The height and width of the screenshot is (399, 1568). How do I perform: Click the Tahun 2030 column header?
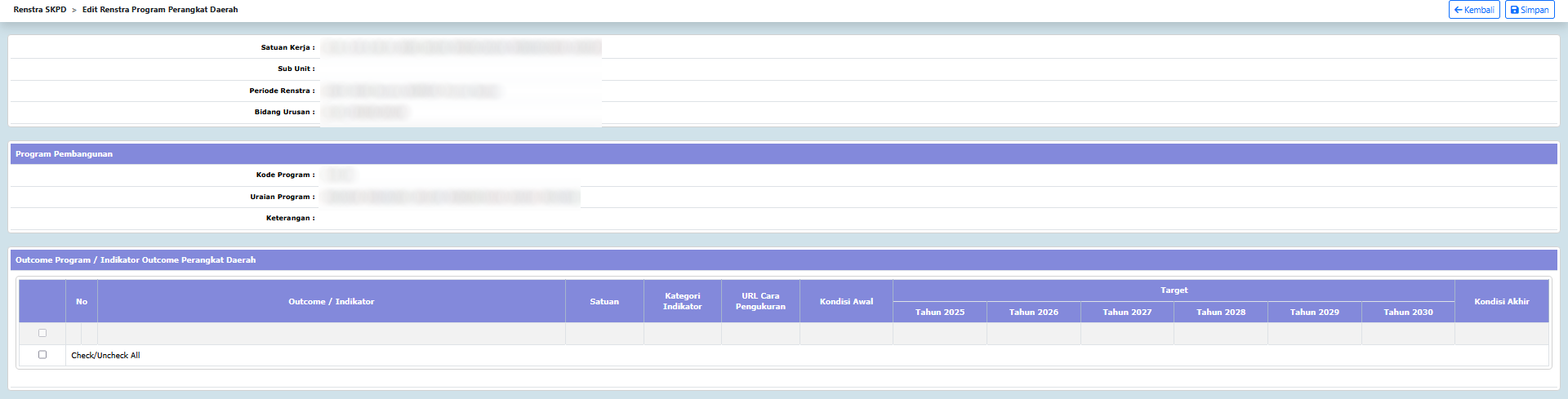tap(1408, 312)
